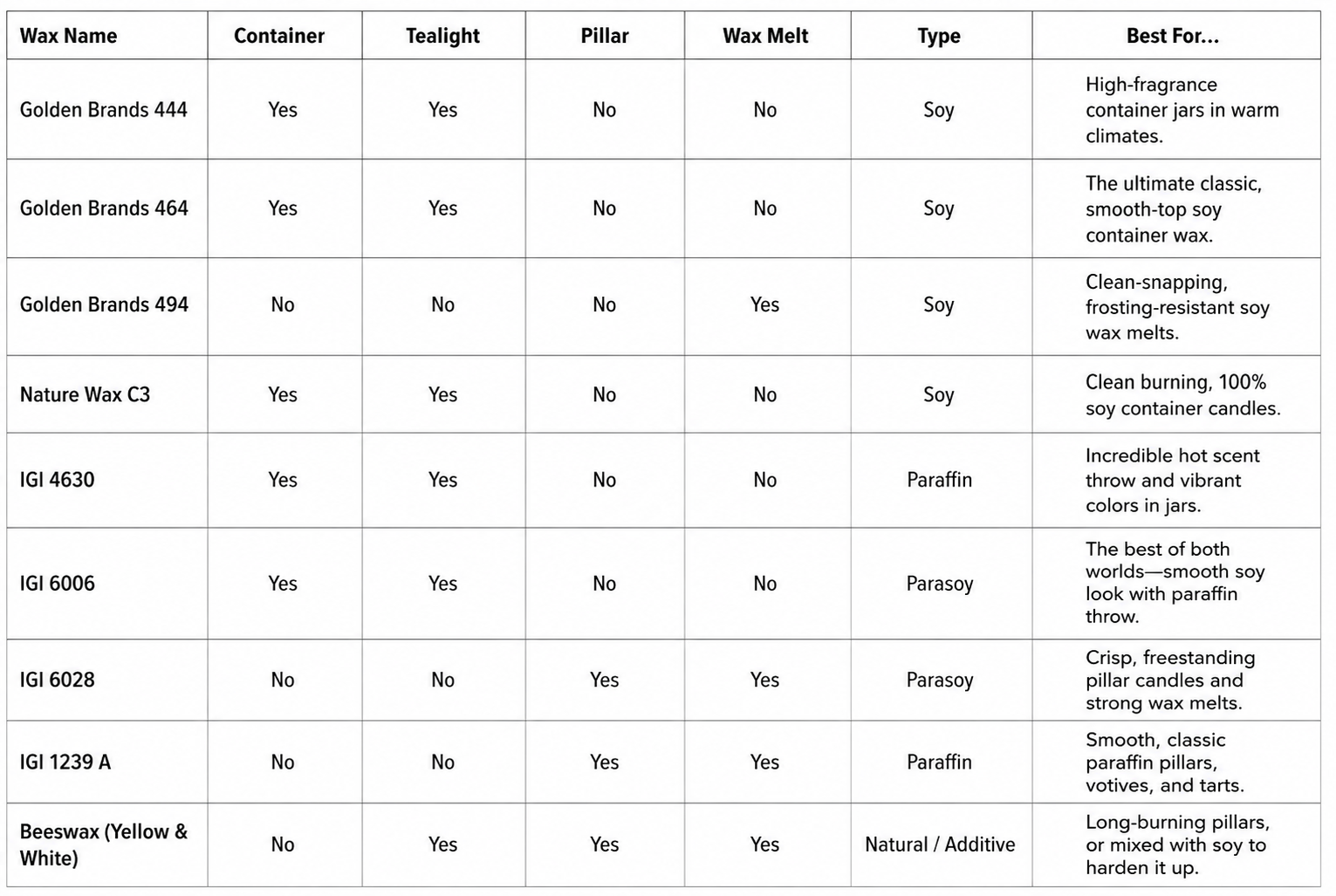Click the Parasoy type for IGI 6028
This screenshot has height=896, width=1336.
[x=939, y=680]
